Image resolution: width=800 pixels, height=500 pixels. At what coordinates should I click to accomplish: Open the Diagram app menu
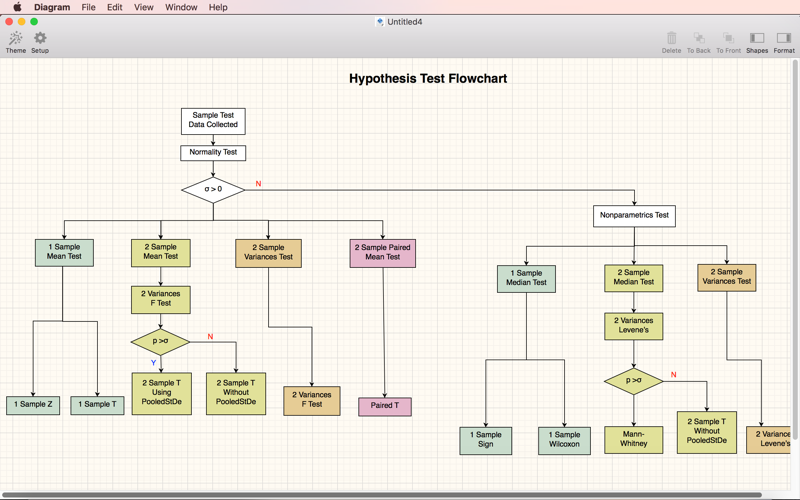coord(52,7)
